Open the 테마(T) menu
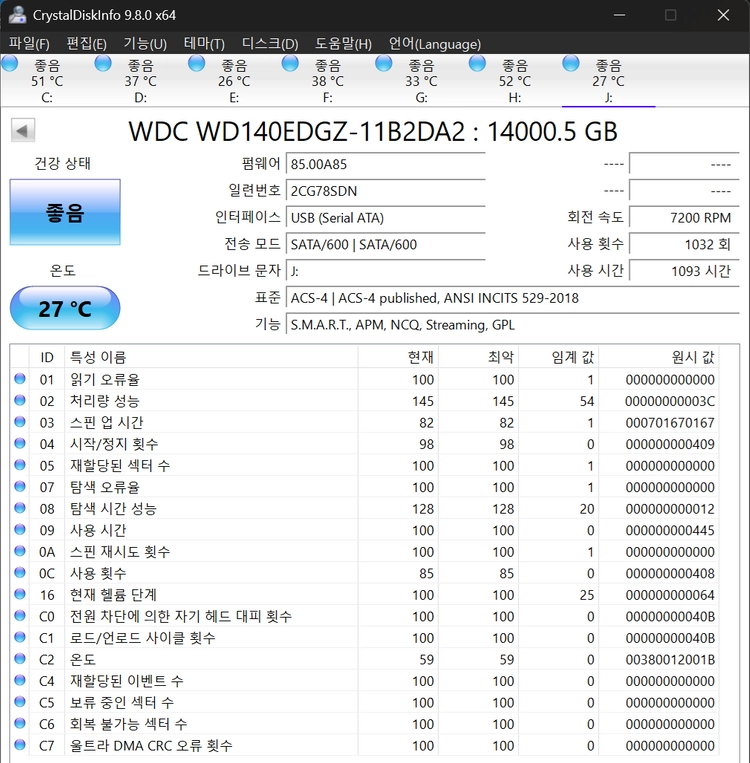750x763 pixels. tap(204, 44)
